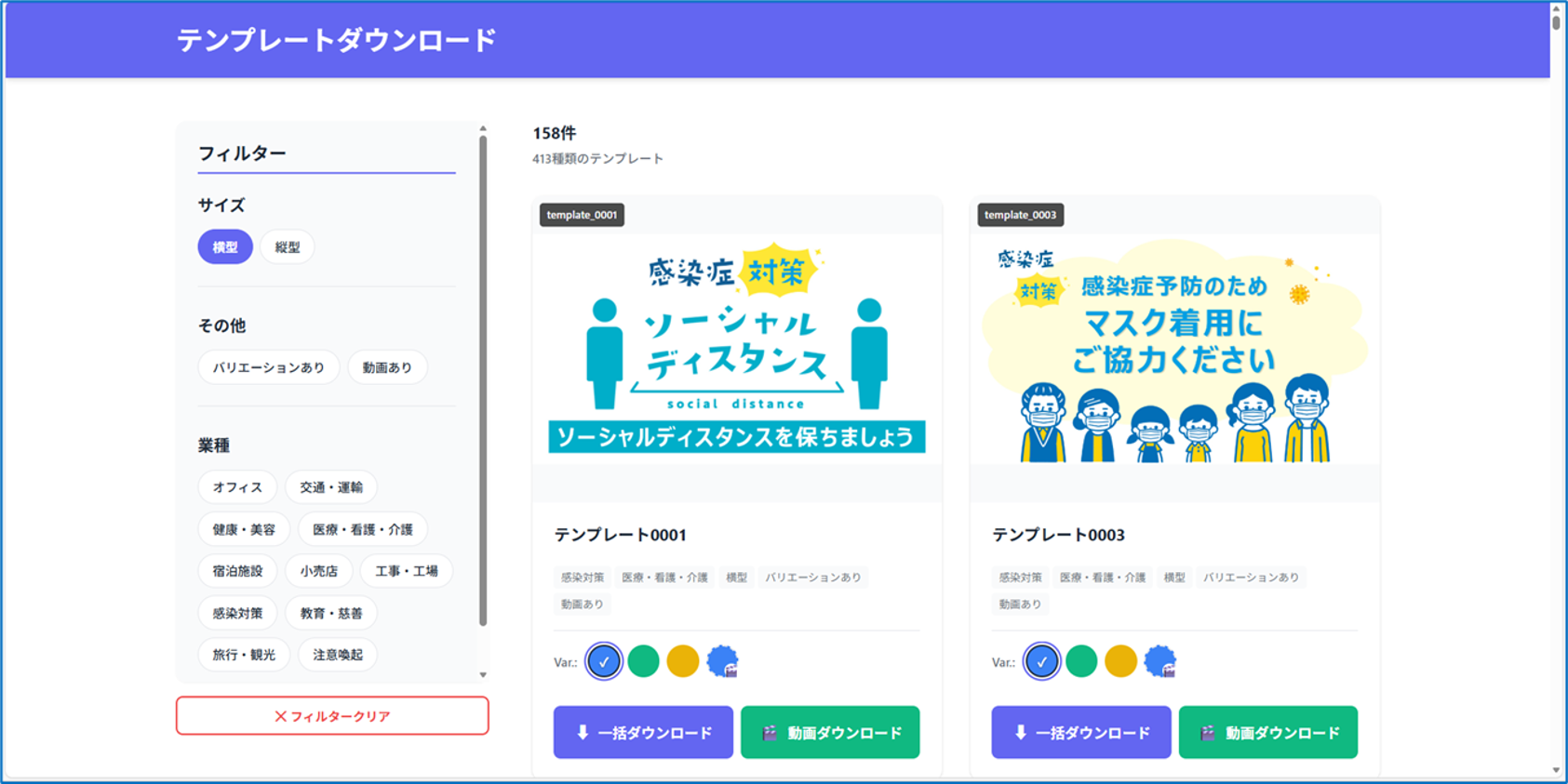
Task: Pick the green color variation on template 0001
Action: click(643, 661)
